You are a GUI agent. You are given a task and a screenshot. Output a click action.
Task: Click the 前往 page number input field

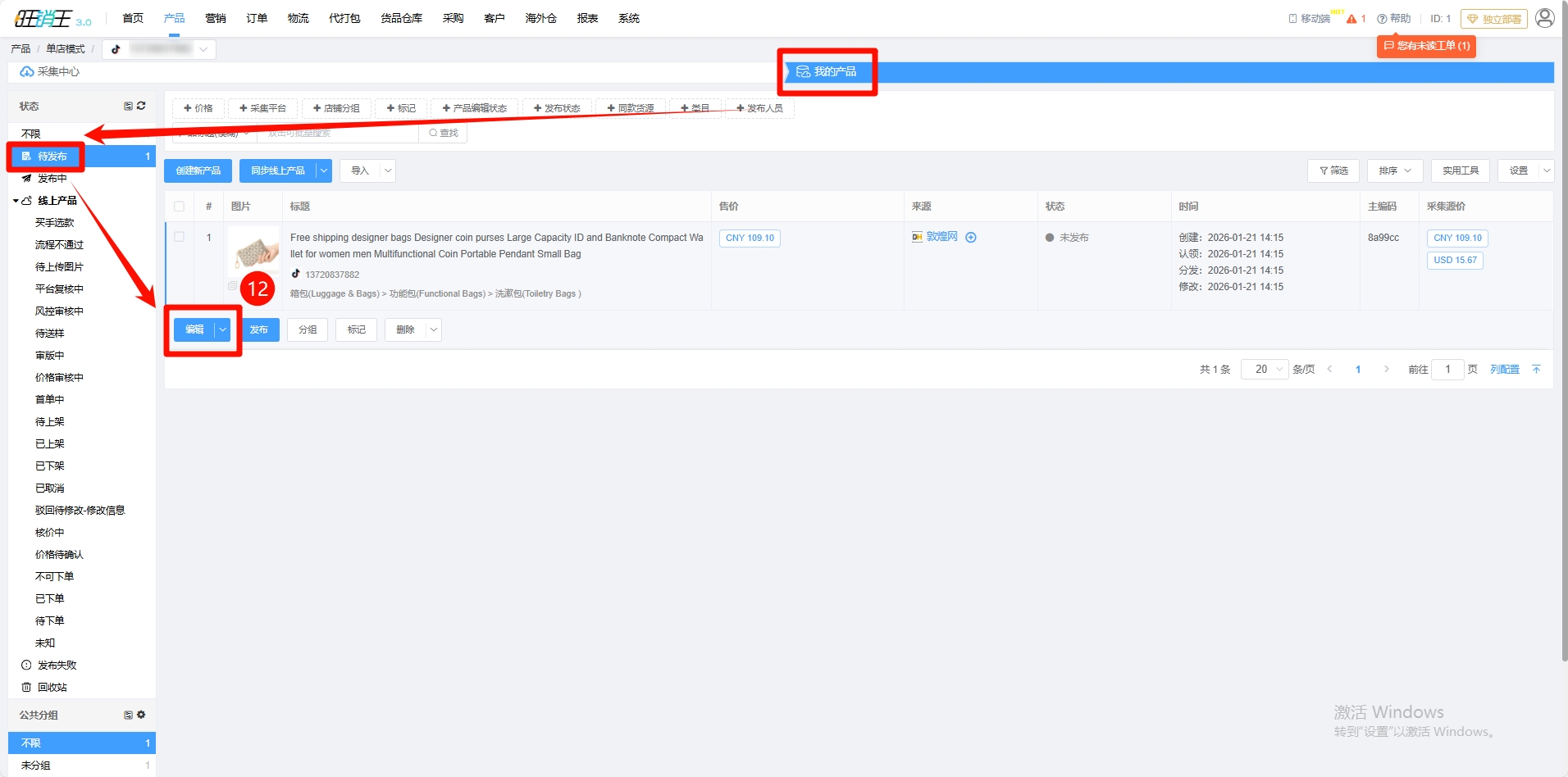click(1447, 370)
